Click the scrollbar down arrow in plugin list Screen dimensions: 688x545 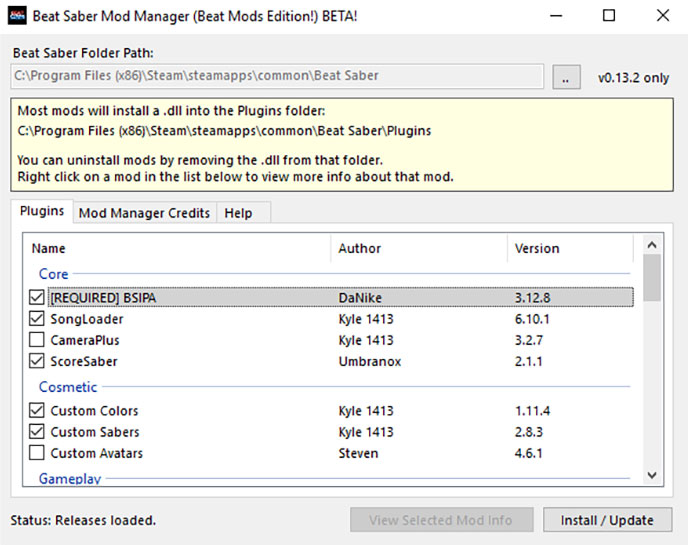pos(652,475)
